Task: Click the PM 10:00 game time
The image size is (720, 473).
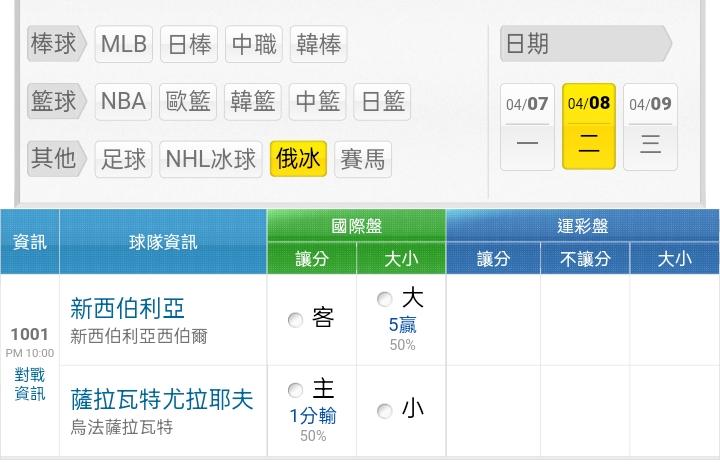Action: 30,353
